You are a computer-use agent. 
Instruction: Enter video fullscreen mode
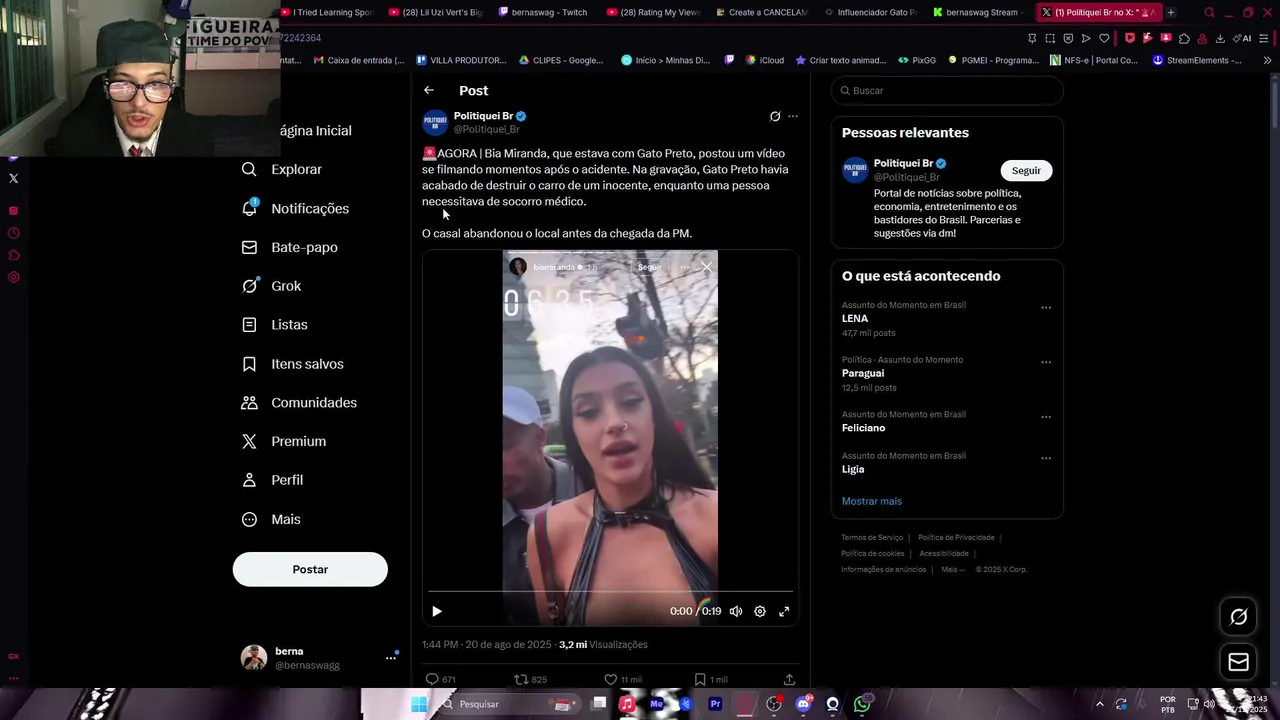tap(784, 611)
